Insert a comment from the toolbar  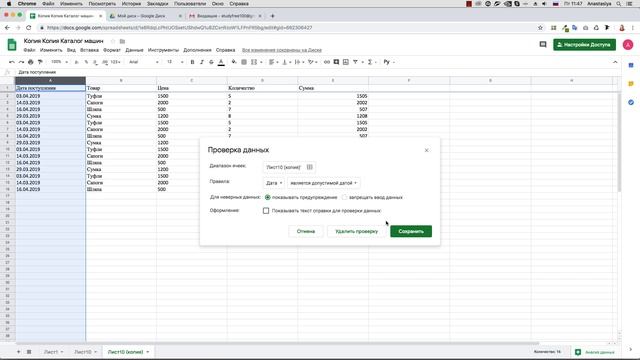coord(336,62)
